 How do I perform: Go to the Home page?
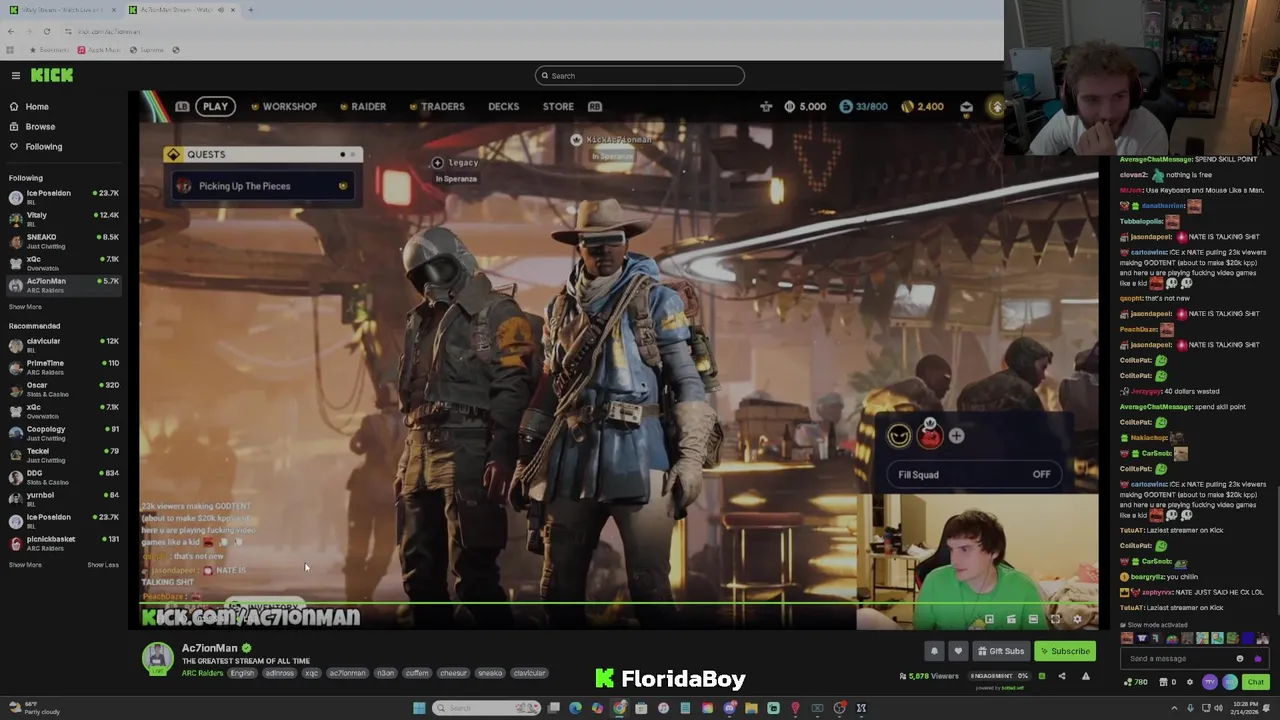pyautogui.click(x=37, y=106)
